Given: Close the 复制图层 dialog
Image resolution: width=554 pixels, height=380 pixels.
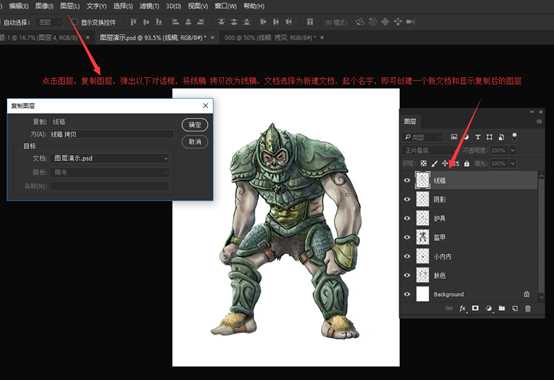Looking at the screenshot, I should point(206,106).
